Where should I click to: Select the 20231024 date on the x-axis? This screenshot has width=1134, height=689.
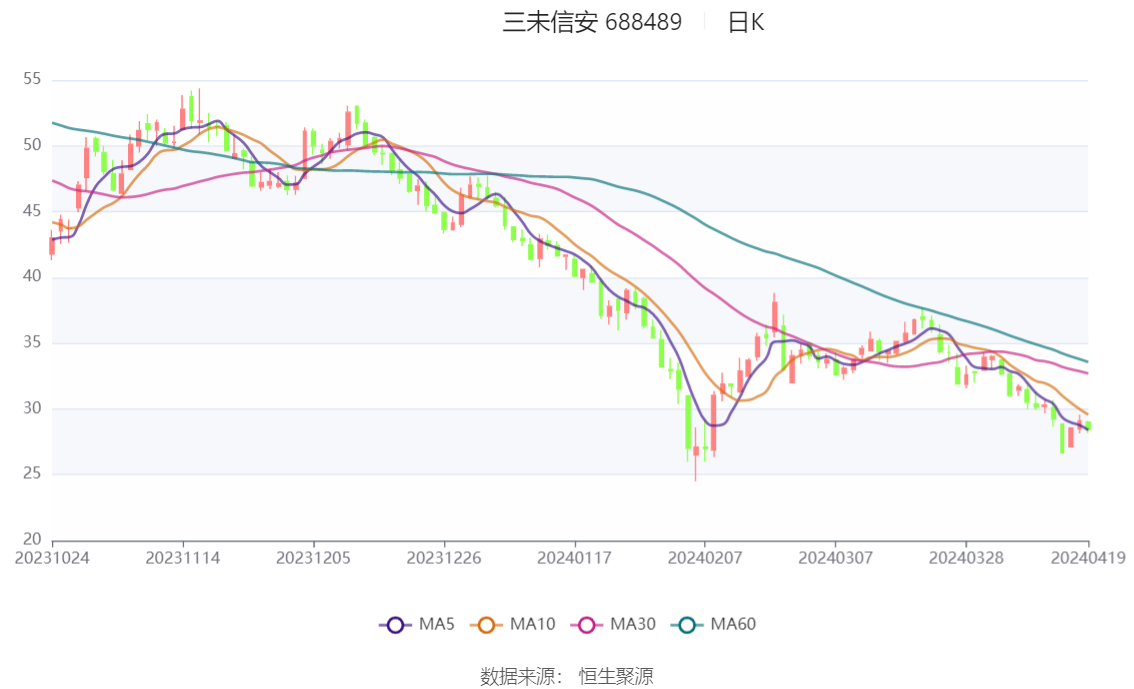pos(52,558)
